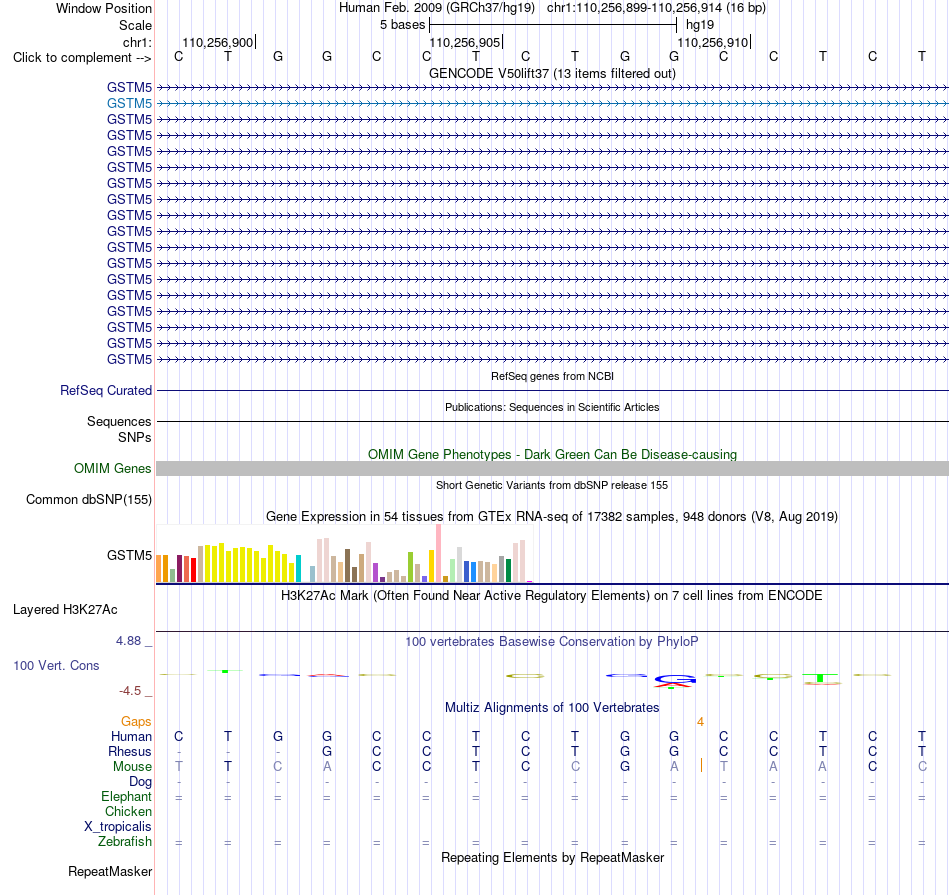The width and height of the screenshot is (950, 895).
Task: Open 'Repeating Elements by RepeatMasker' track title
Action: (x=552, y=857)
